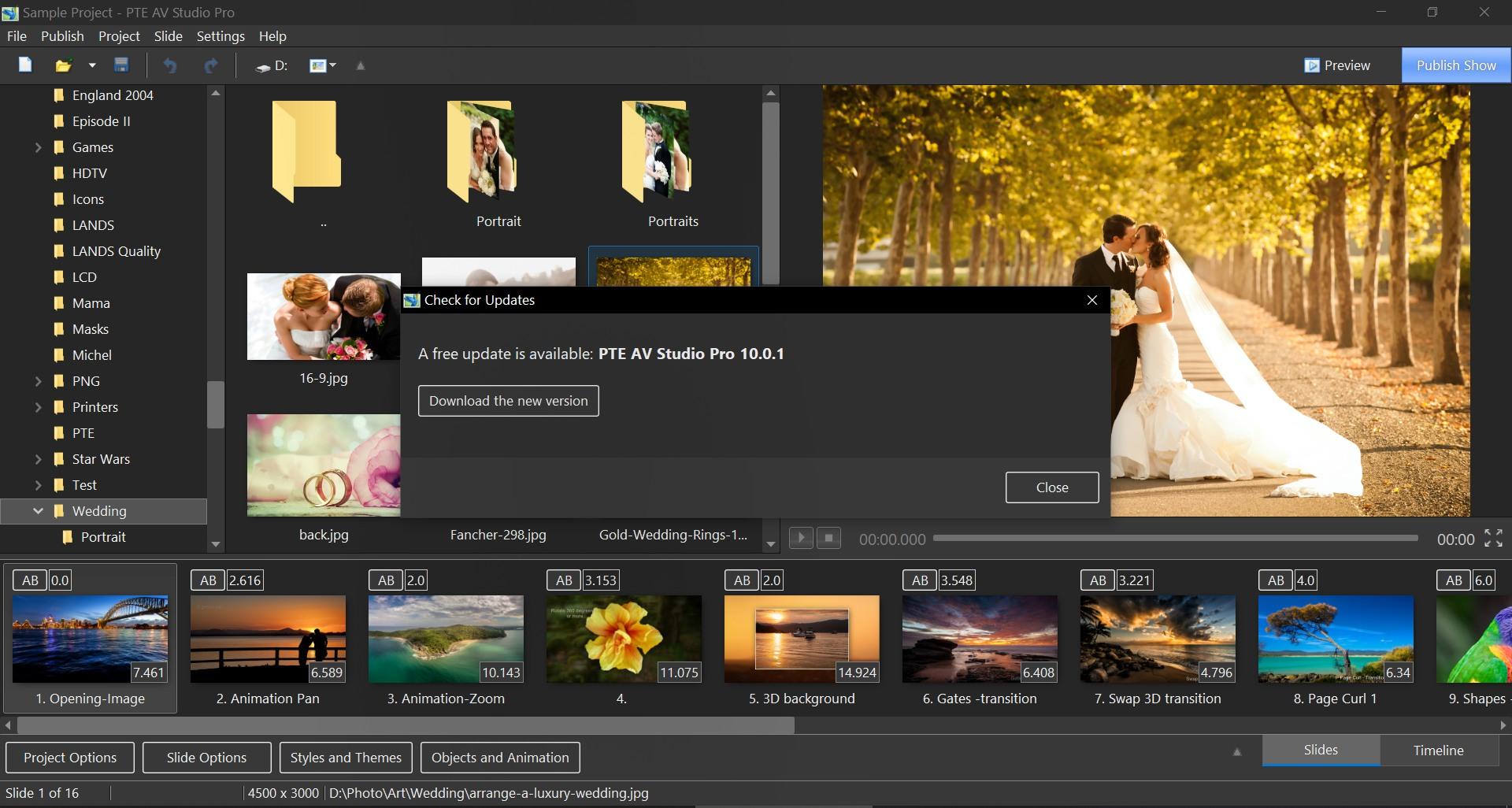This screenshot has width=1512, height=808.
Task: Click the preview progress slider
Action: click(1176, 538)
